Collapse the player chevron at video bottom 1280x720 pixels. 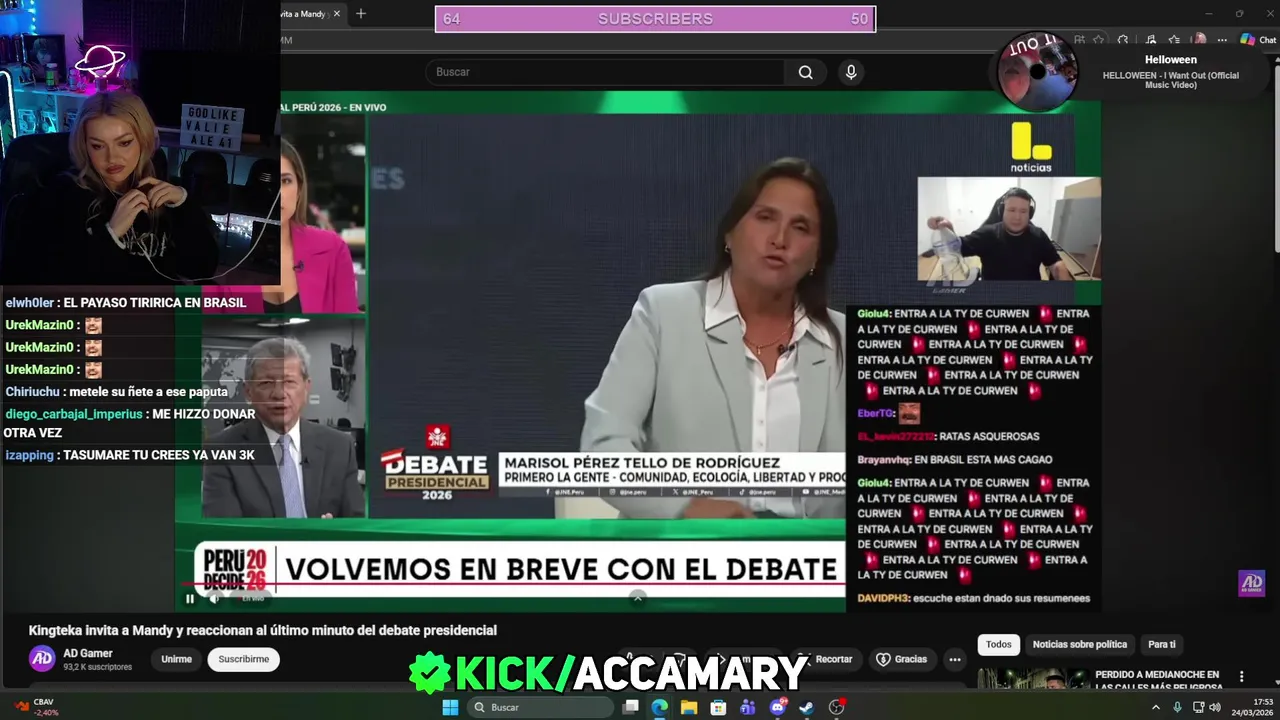click(638, 597)
